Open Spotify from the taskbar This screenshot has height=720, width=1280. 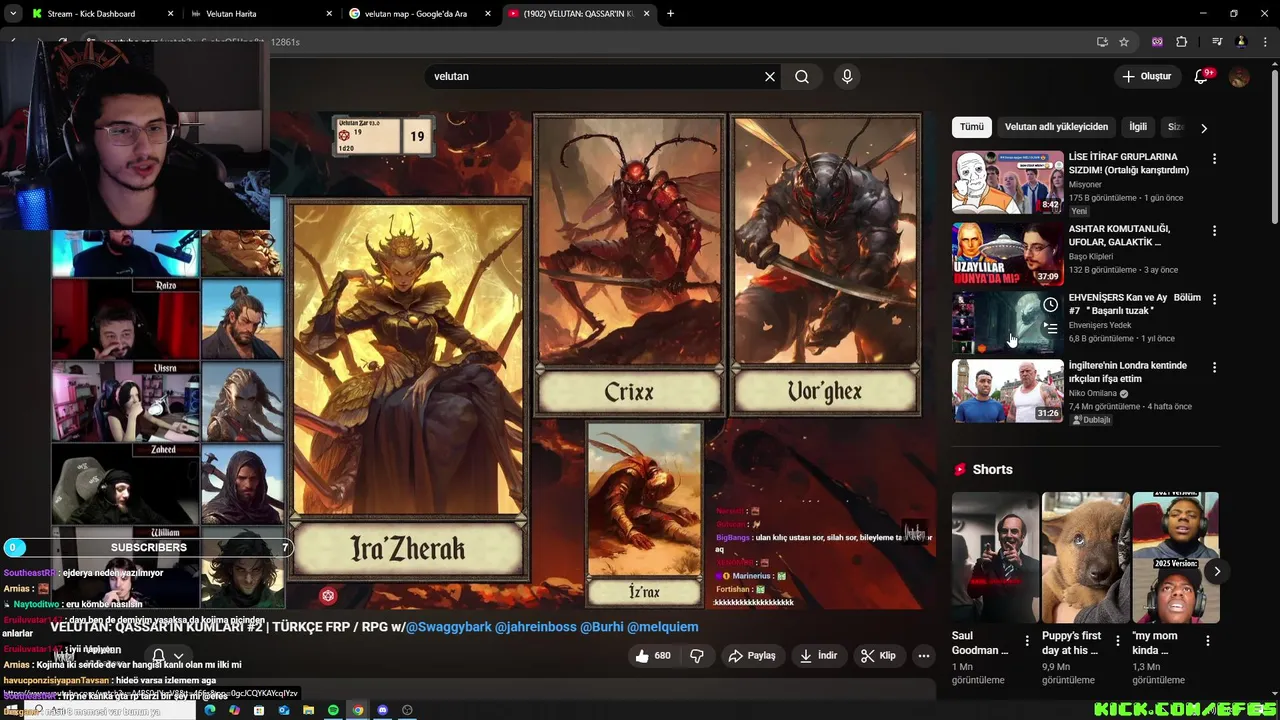pyautogui.click(x=333, y=710)
